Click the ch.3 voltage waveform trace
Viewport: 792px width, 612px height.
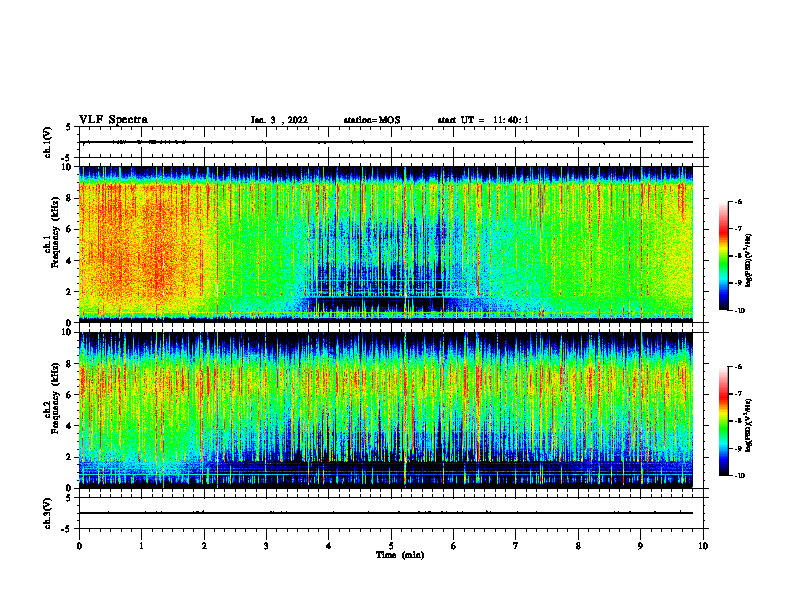pyautogui.click(x=386, y=513)
